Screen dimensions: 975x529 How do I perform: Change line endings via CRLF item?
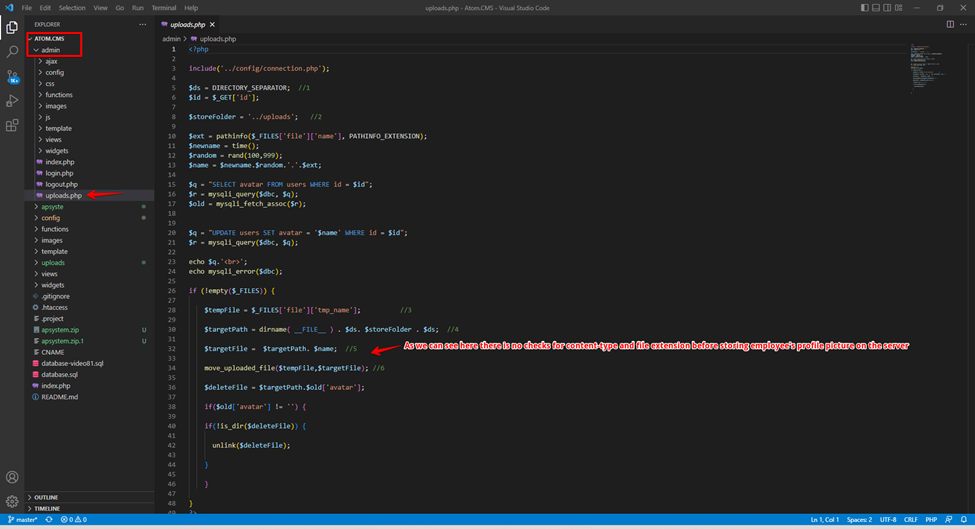tap(911, 520)
